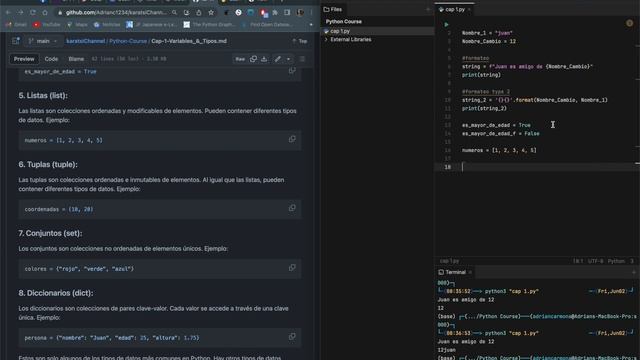The height and width of the screenshot is (360, 640).
Task: Close the Terminal tab
Action: pos(470,272)
